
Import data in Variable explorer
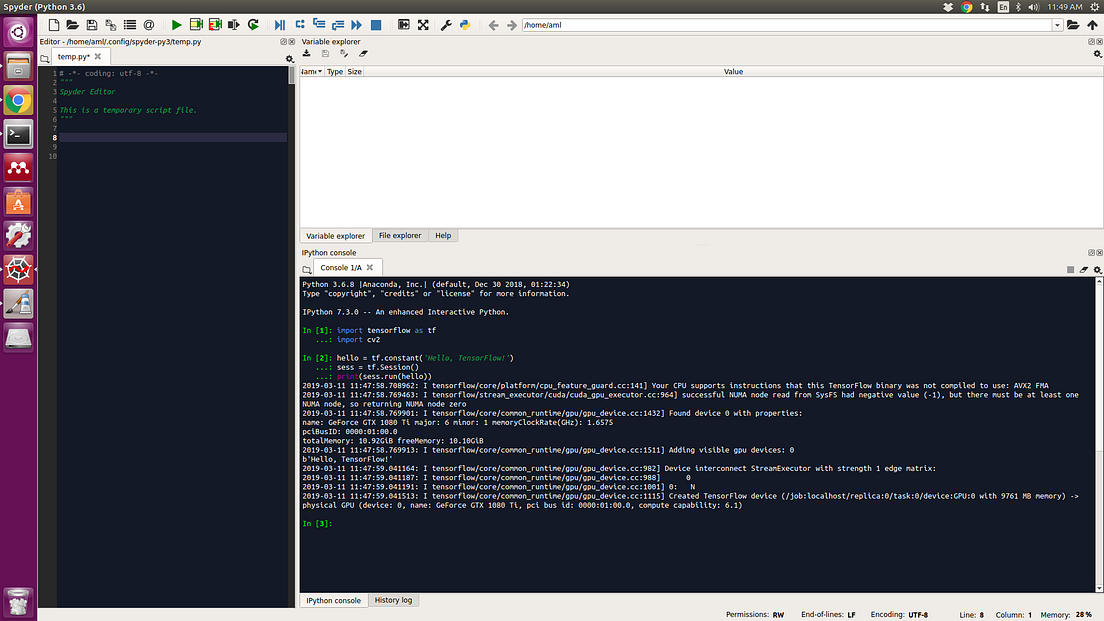coord(306,54)
